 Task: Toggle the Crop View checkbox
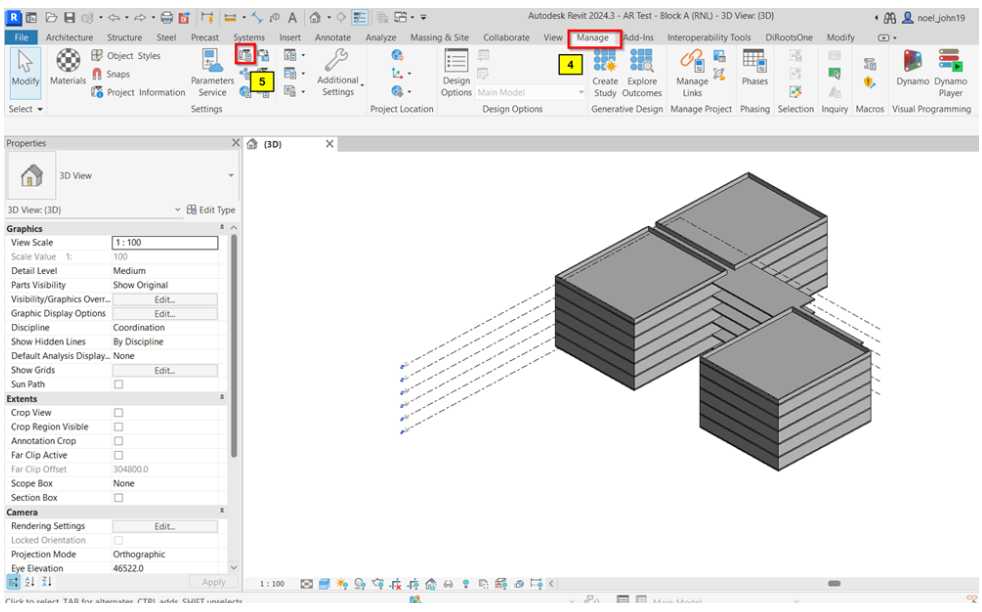point(119,412)
